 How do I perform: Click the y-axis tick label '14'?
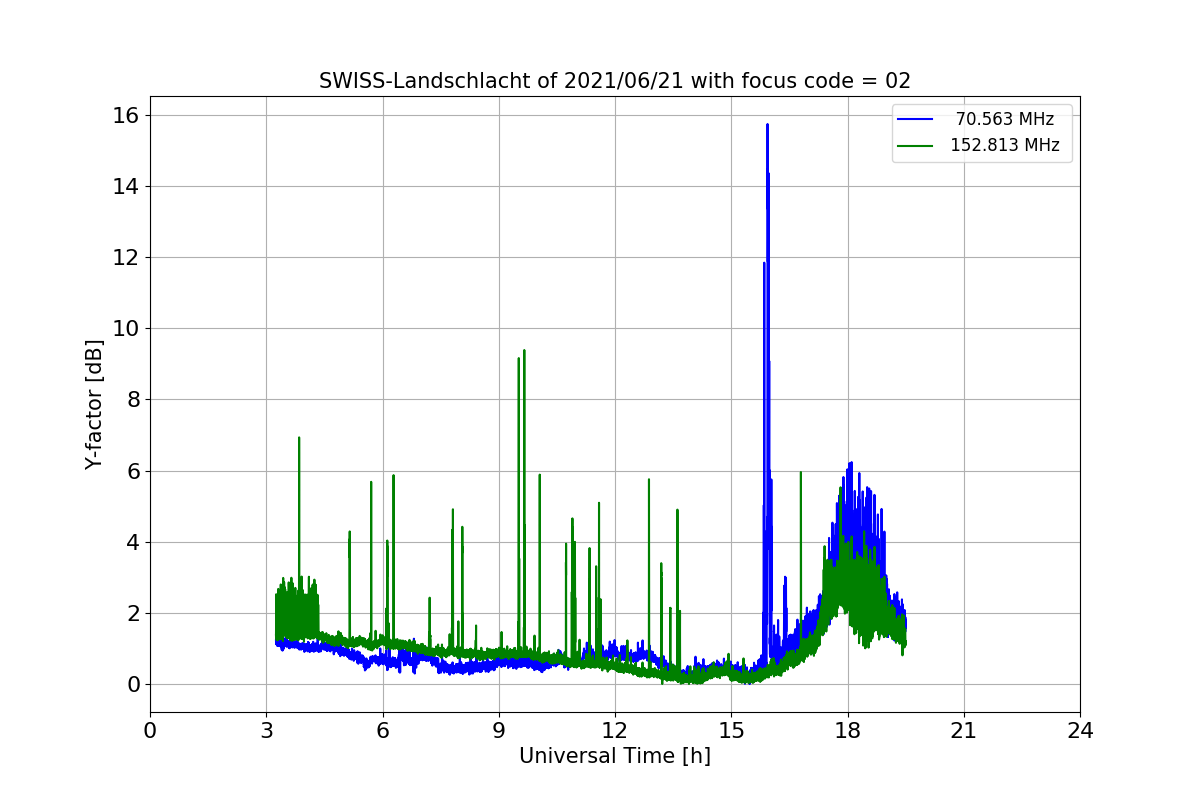click(127, 186)
